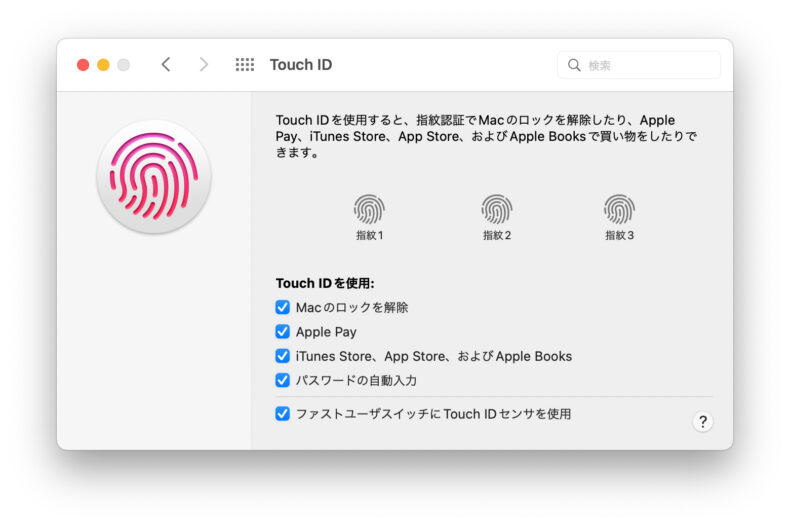Click the 指紋3 text label
The image size is (790, 525).
[x=619, y=236]
